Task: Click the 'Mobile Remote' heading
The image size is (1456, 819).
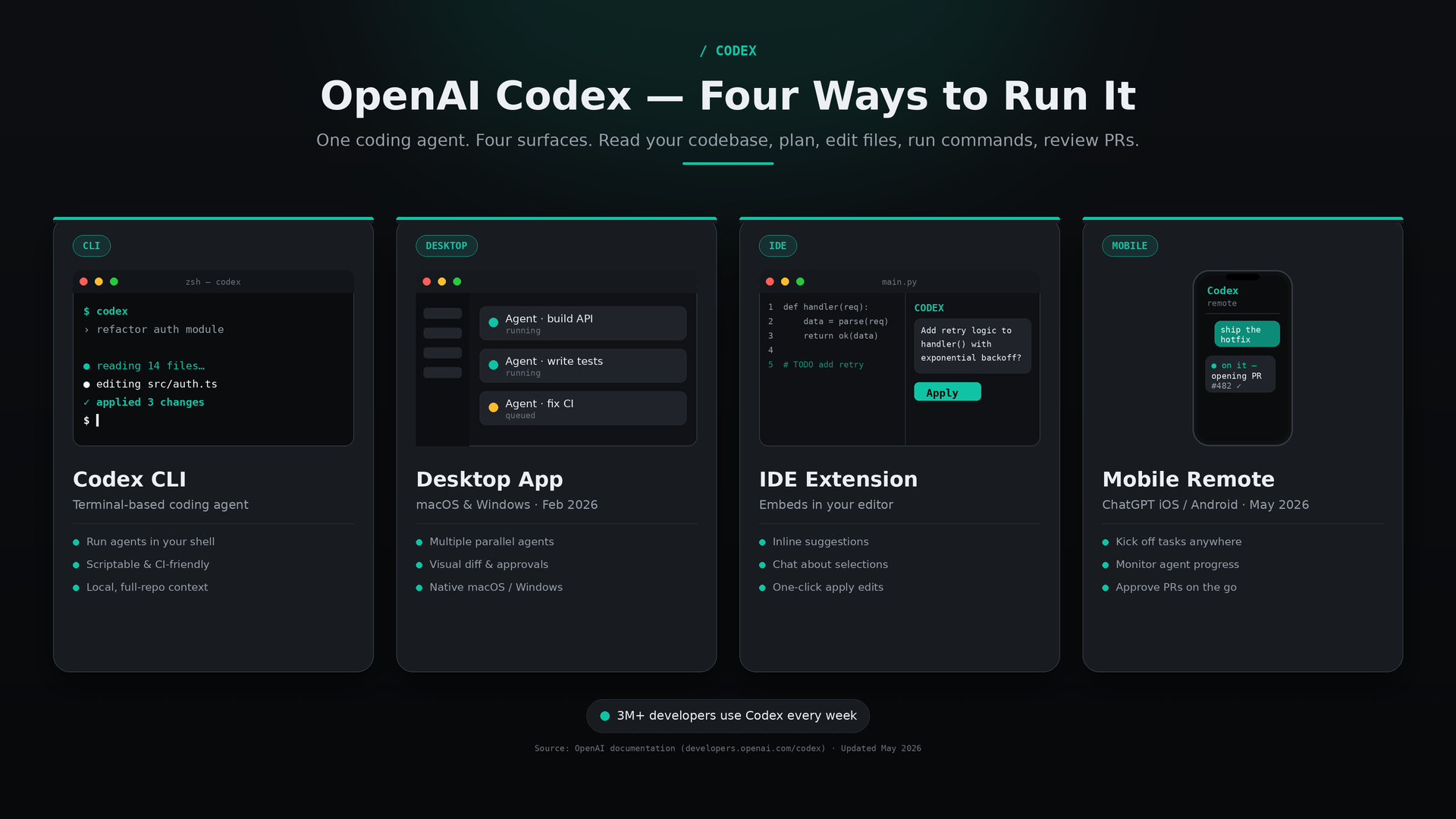Action: point(1188,479)
